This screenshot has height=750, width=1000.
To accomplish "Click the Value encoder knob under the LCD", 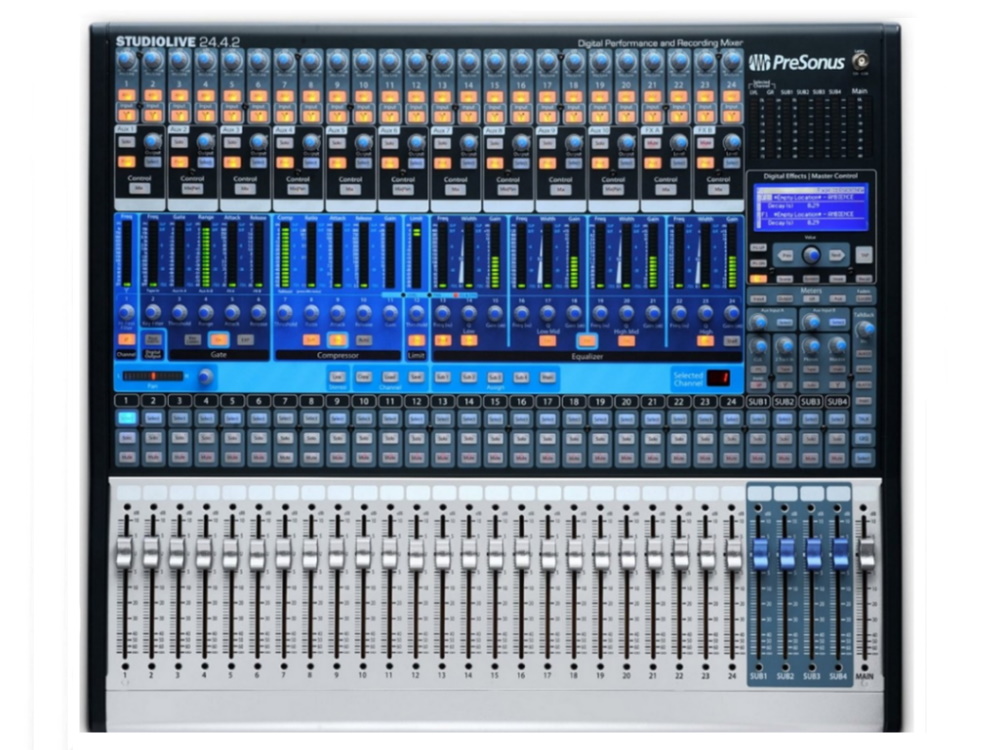I will [811, 255].
